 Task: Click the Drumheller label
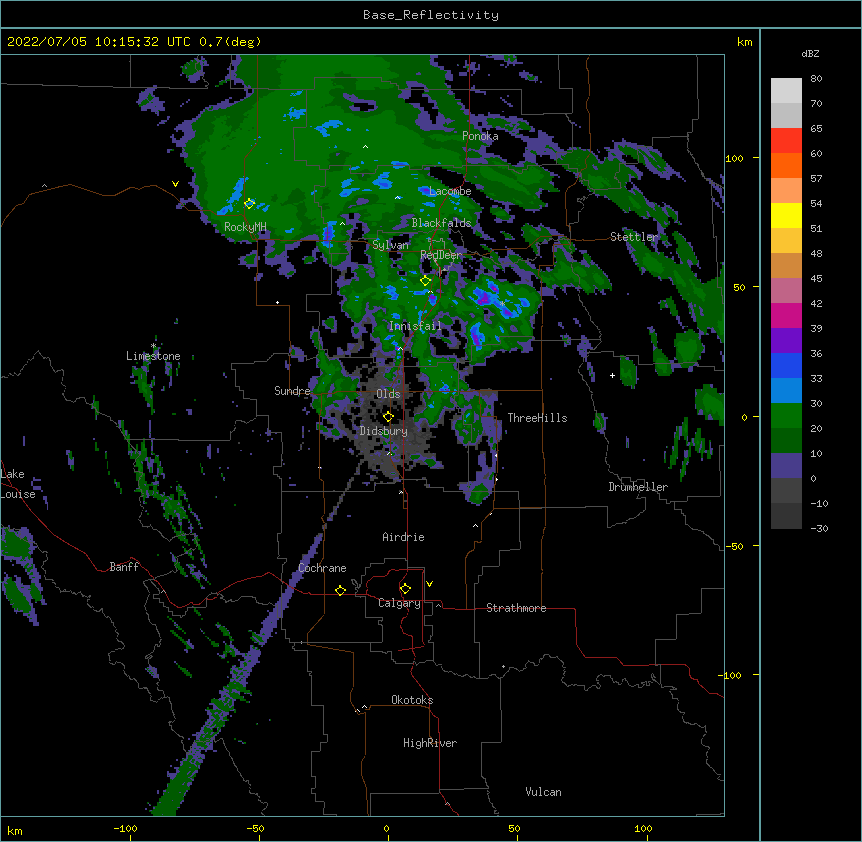[638, 487]
